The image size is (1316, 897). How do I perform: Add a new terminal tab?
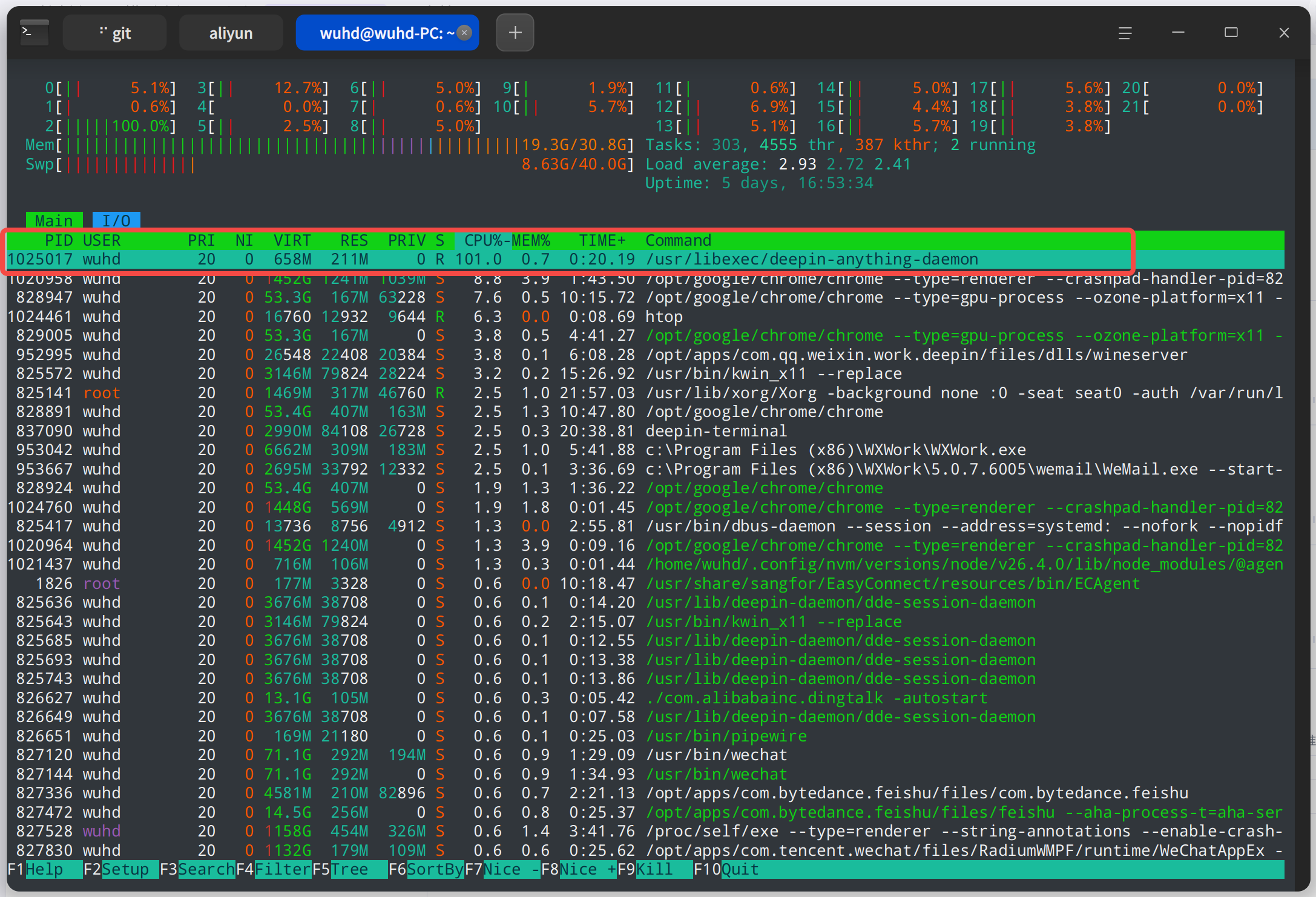515,33
